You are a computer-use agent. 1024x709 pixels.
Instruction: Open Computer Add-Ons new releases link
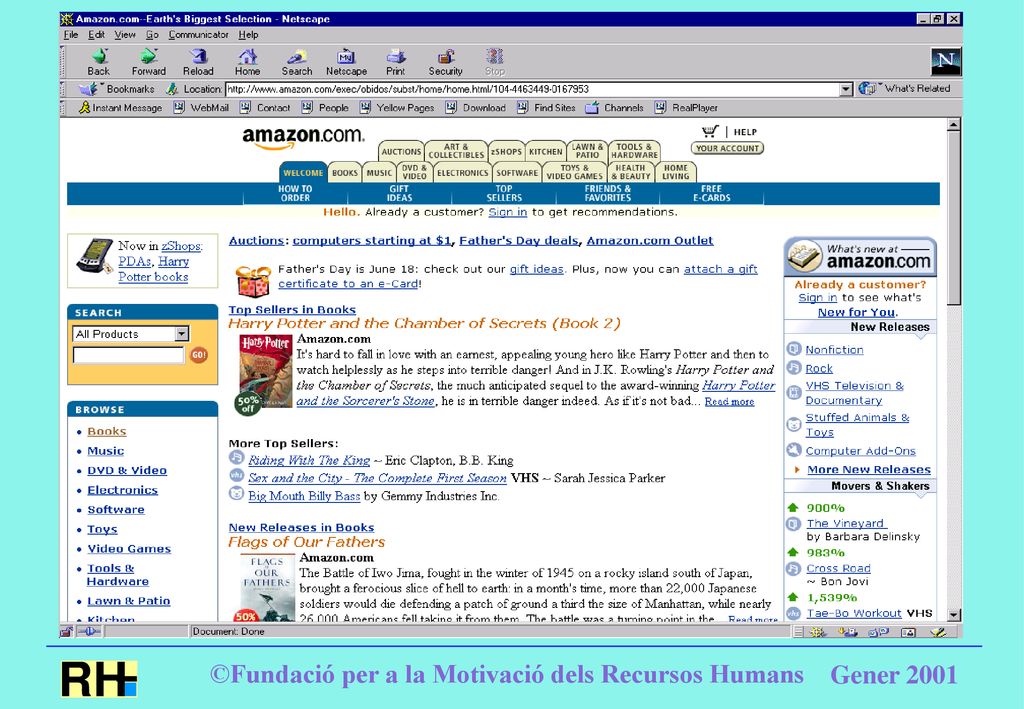click(x=860, y=450)
